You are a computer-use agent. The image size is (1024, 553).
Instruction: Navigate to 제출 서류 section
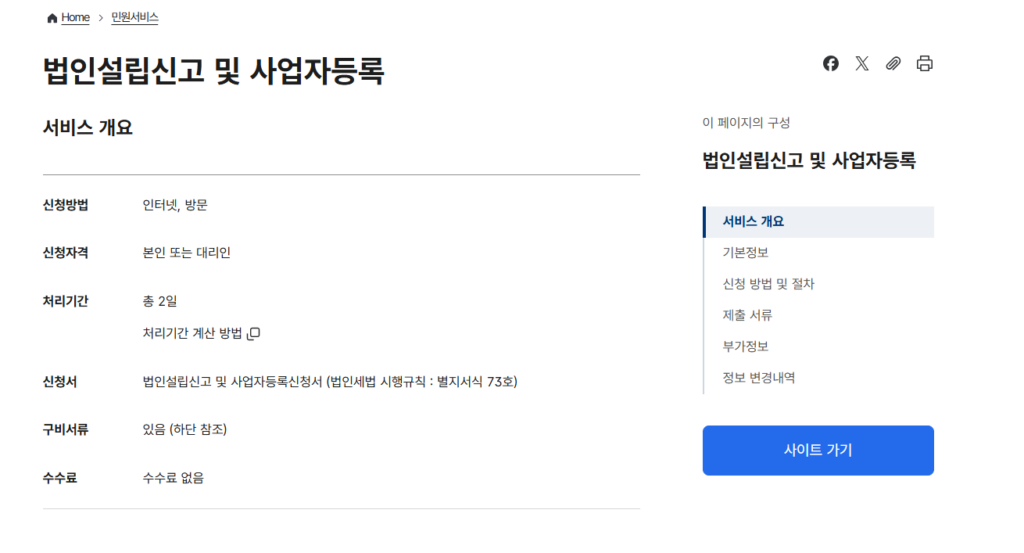pos(747,315)
